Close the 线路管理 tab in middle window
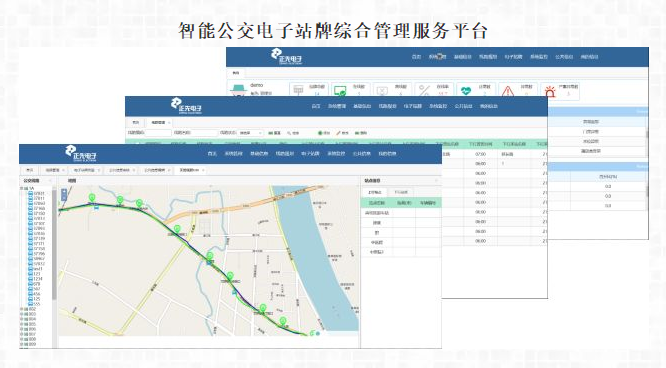This screenshot has width=666, height=368. [x=169, y=122]
